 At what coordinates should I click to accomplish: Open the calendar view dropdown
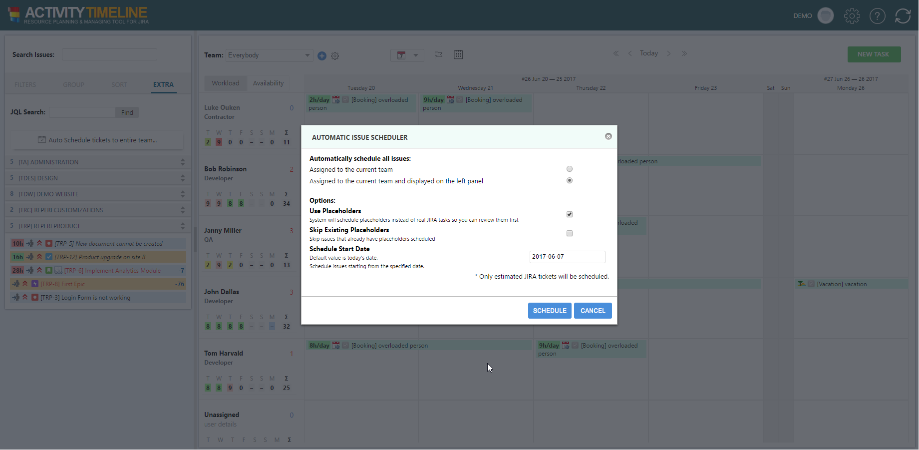[x=410, y=54]
